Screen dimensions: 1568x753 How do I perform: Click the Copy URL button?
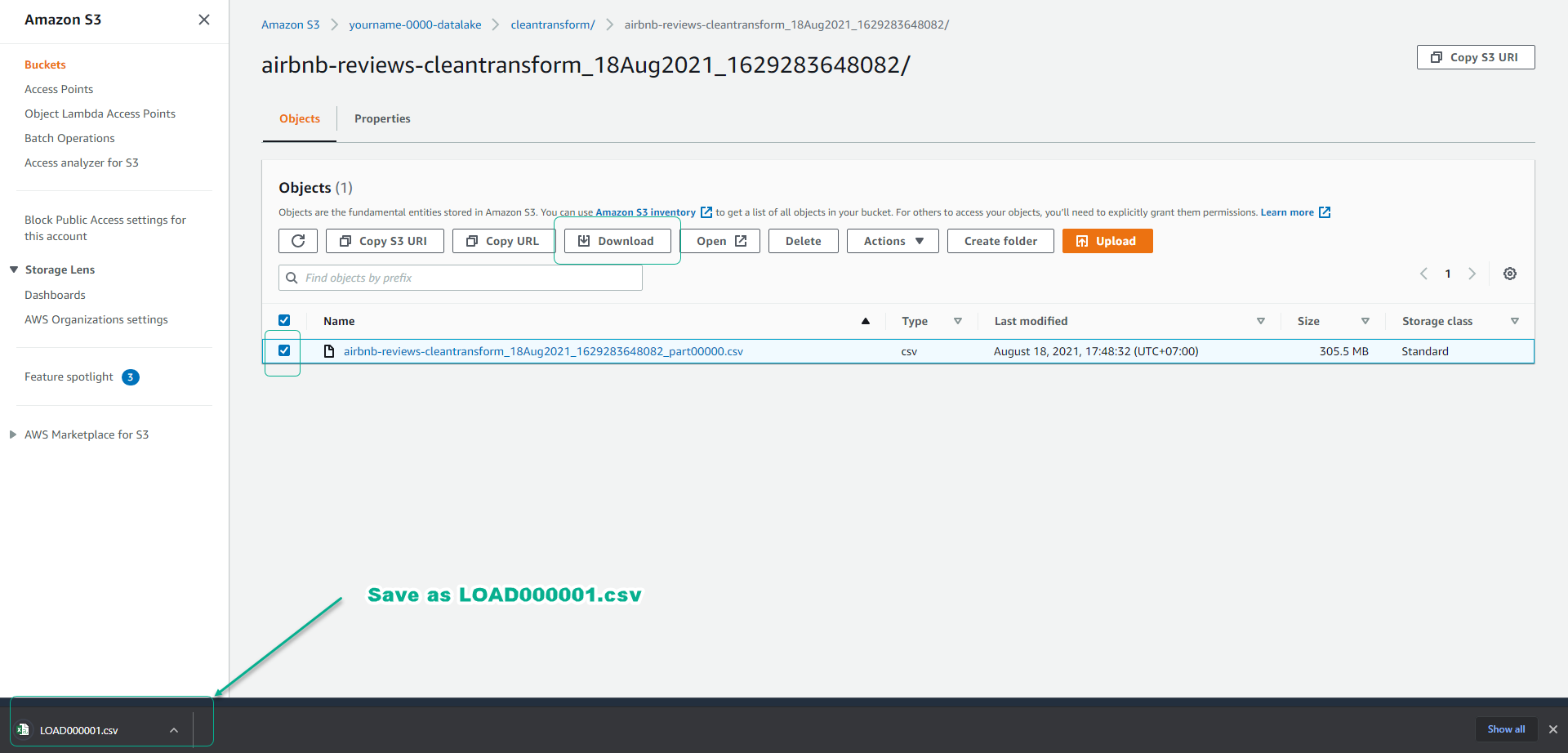[503, 241]
